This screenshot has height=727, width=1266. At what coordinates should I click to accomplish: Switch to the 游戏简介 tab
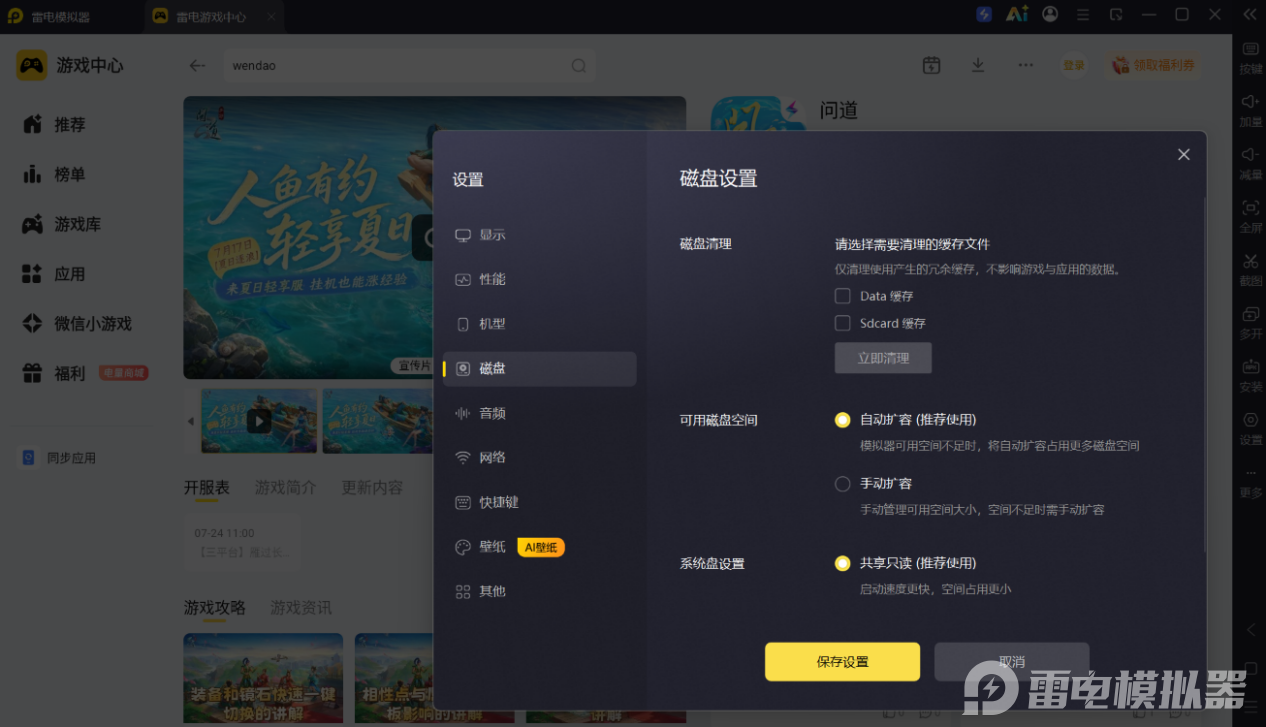[285, 488]
